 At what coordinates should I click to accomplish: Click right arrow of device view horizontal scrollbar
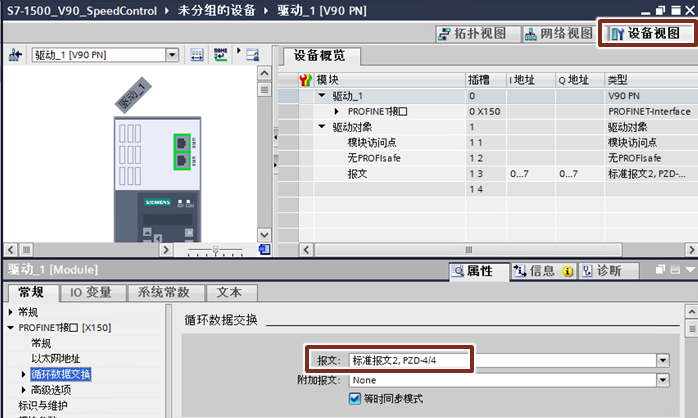click(166, 250)
